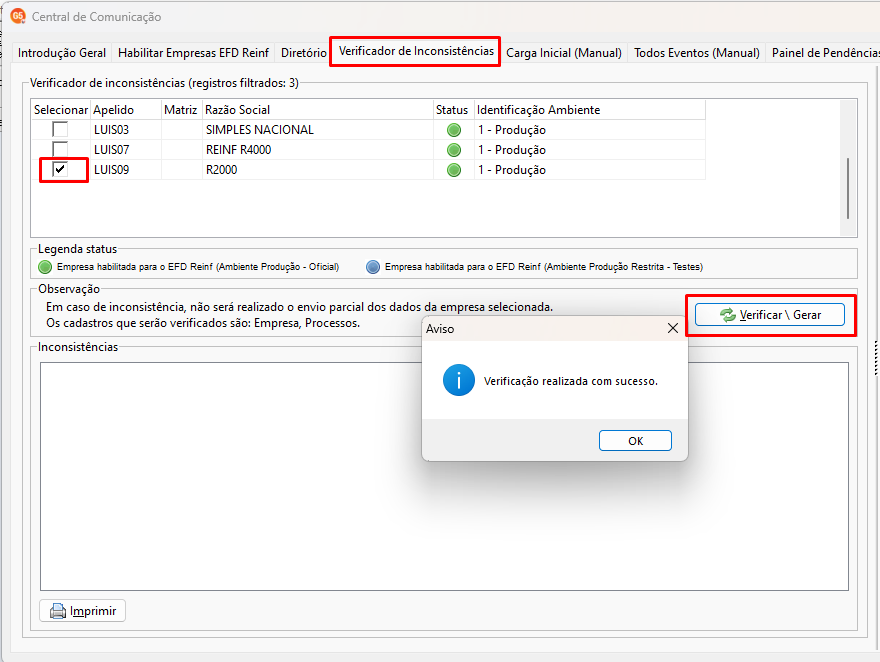Uncheck the LUIS09 Selecionar checkbox
The height and width of the screenshot is (662, 880).
60,169
